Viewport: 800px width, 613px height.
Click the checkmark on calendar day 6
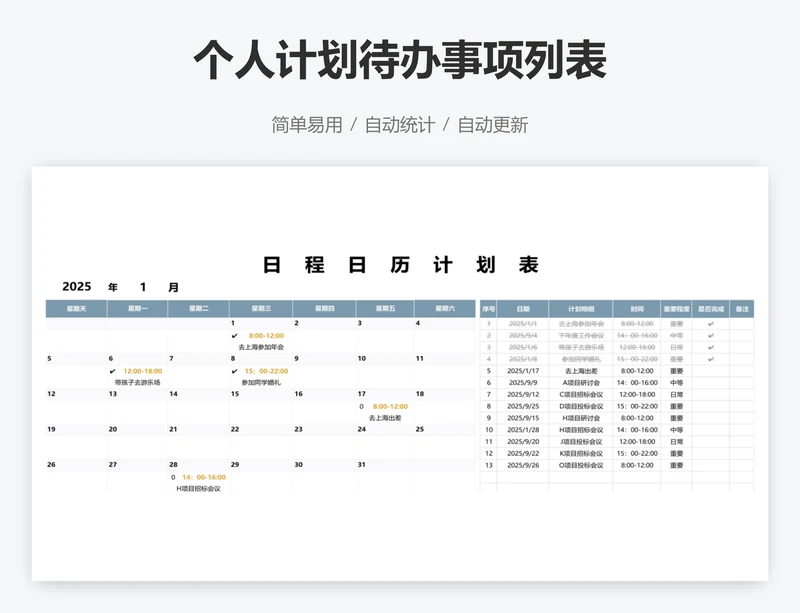(112, 371)
